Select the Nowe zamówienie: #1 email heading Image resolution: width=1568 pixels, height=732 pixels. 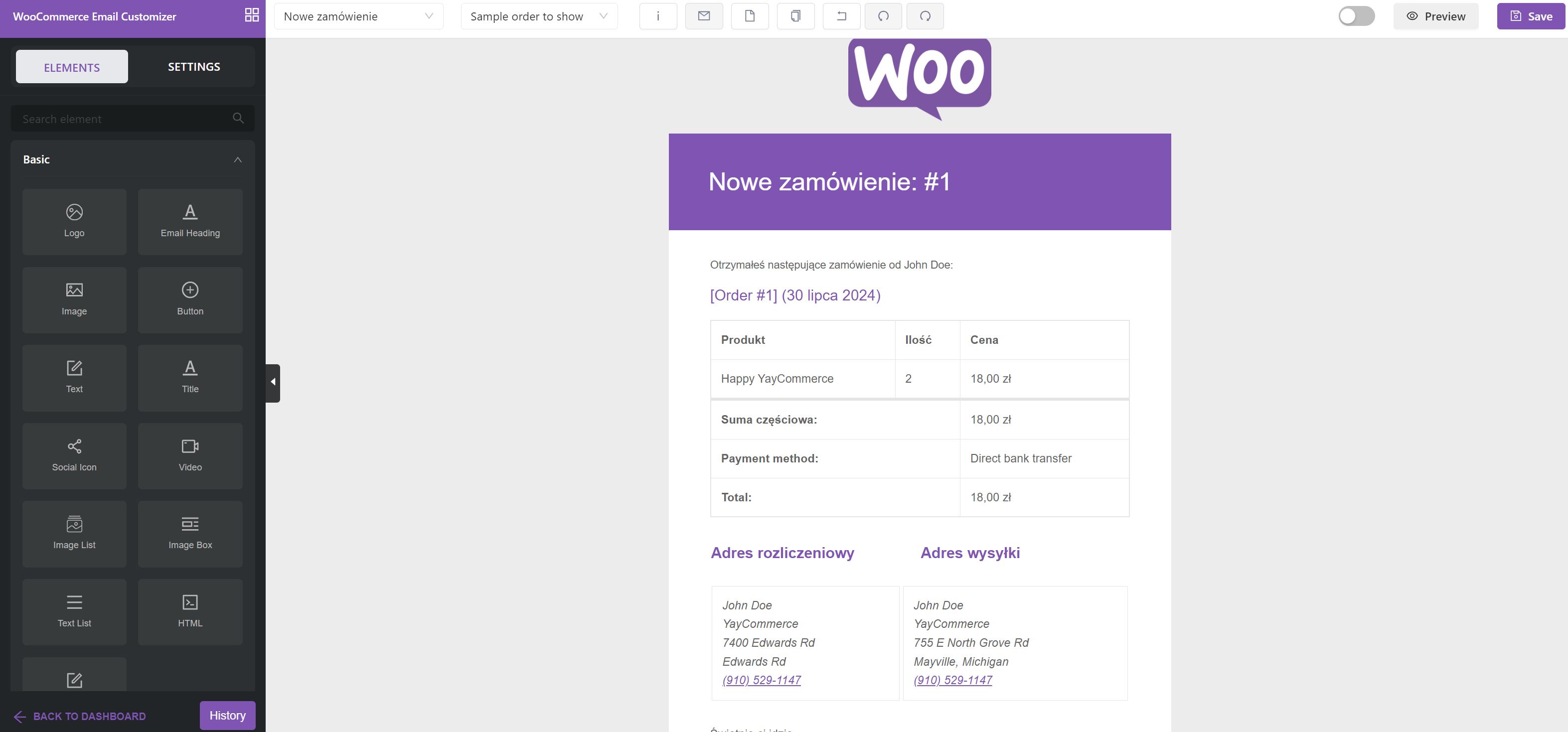(829, 181)
